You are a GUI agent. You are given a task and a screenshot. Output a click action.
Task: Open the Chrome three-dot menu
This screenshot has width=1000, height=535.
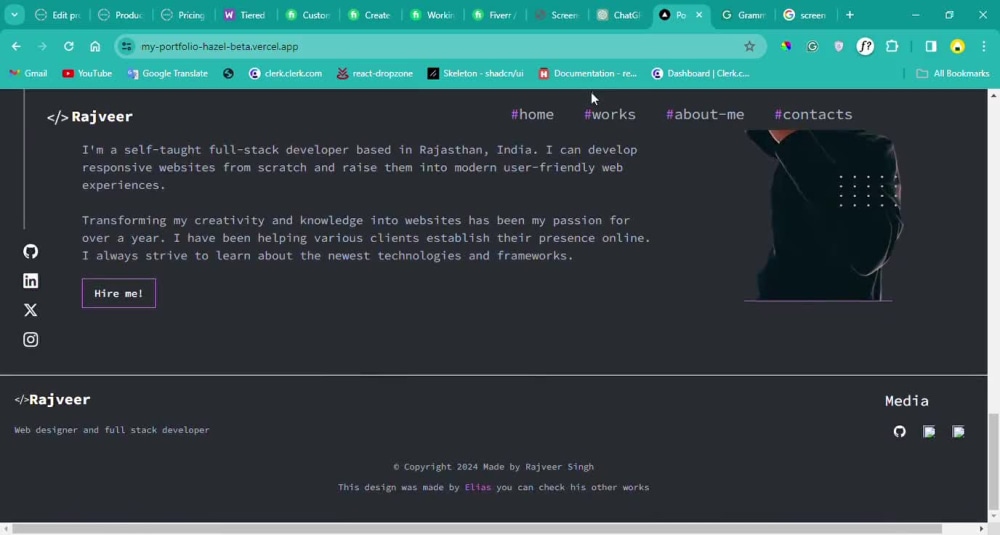pos(984,47)
